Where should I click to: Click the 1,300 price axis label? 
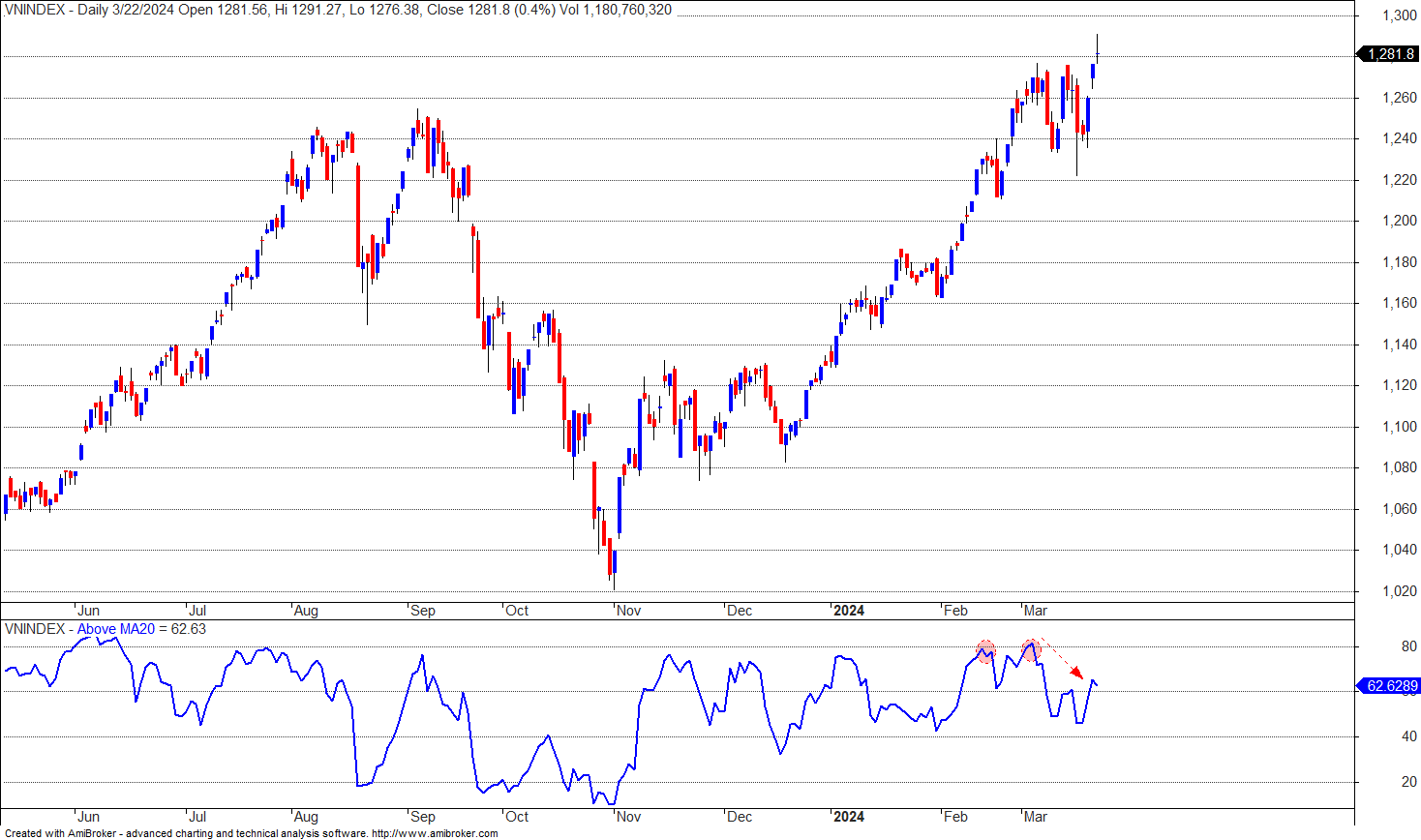[x=1399, y=15]
